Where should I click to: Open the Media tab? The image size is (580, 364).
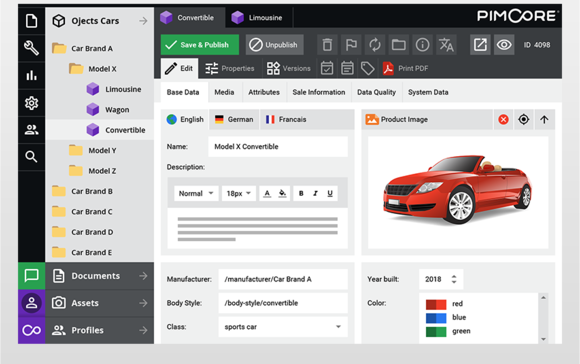224,92
